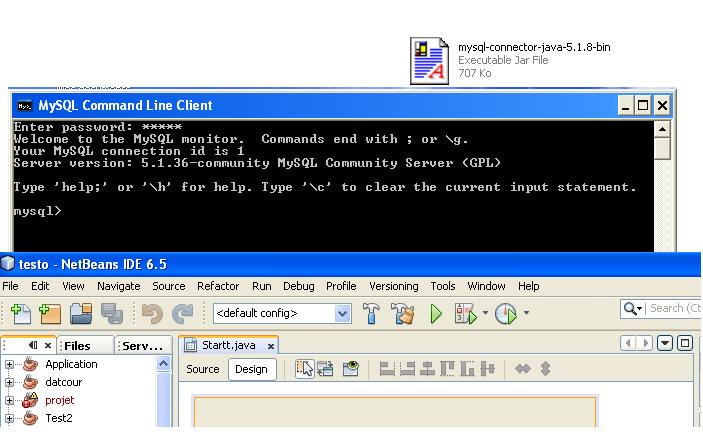Open the Debug button dropdown arrow

point(485,313)
